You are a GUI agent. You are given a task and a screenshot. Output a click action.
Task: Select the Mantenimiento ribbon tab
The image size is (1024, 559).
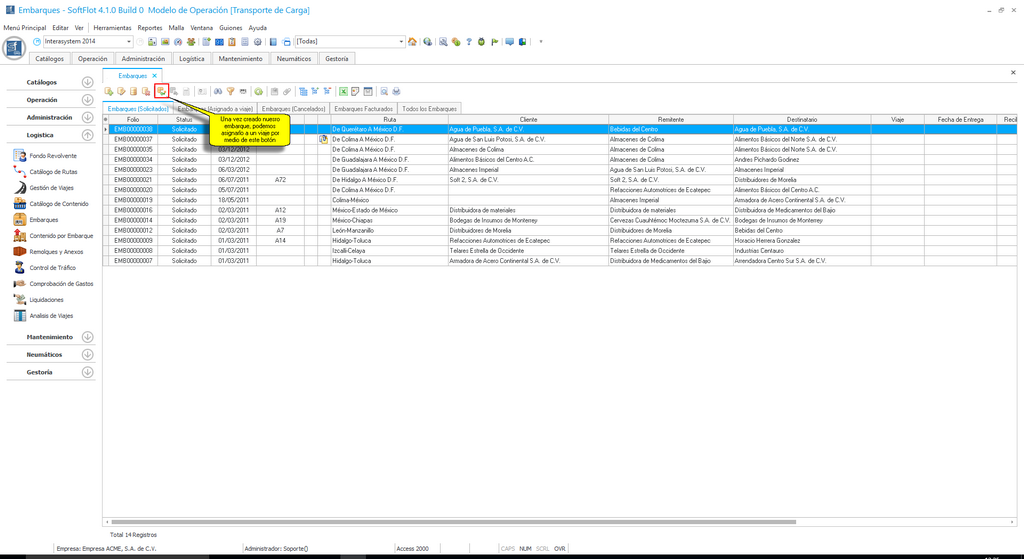240,59
